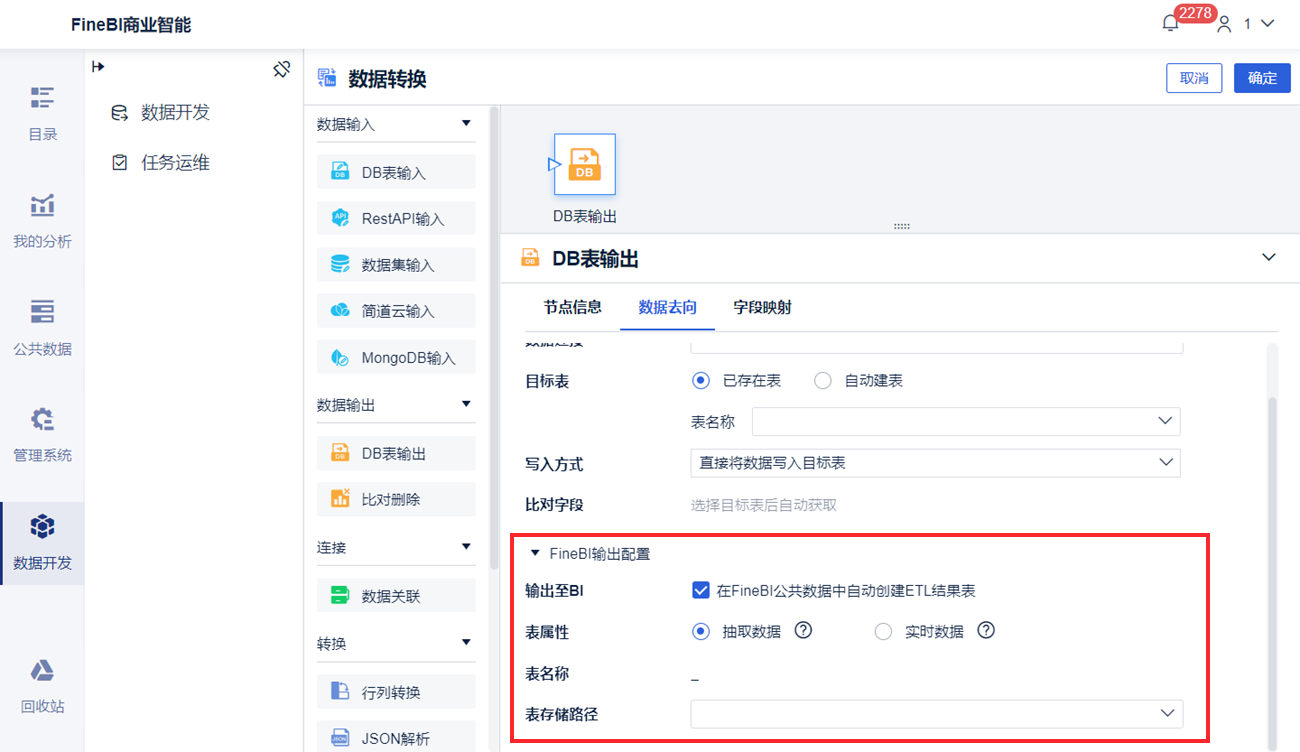Click the FineBI商业智能 title

tap(131, 25)
